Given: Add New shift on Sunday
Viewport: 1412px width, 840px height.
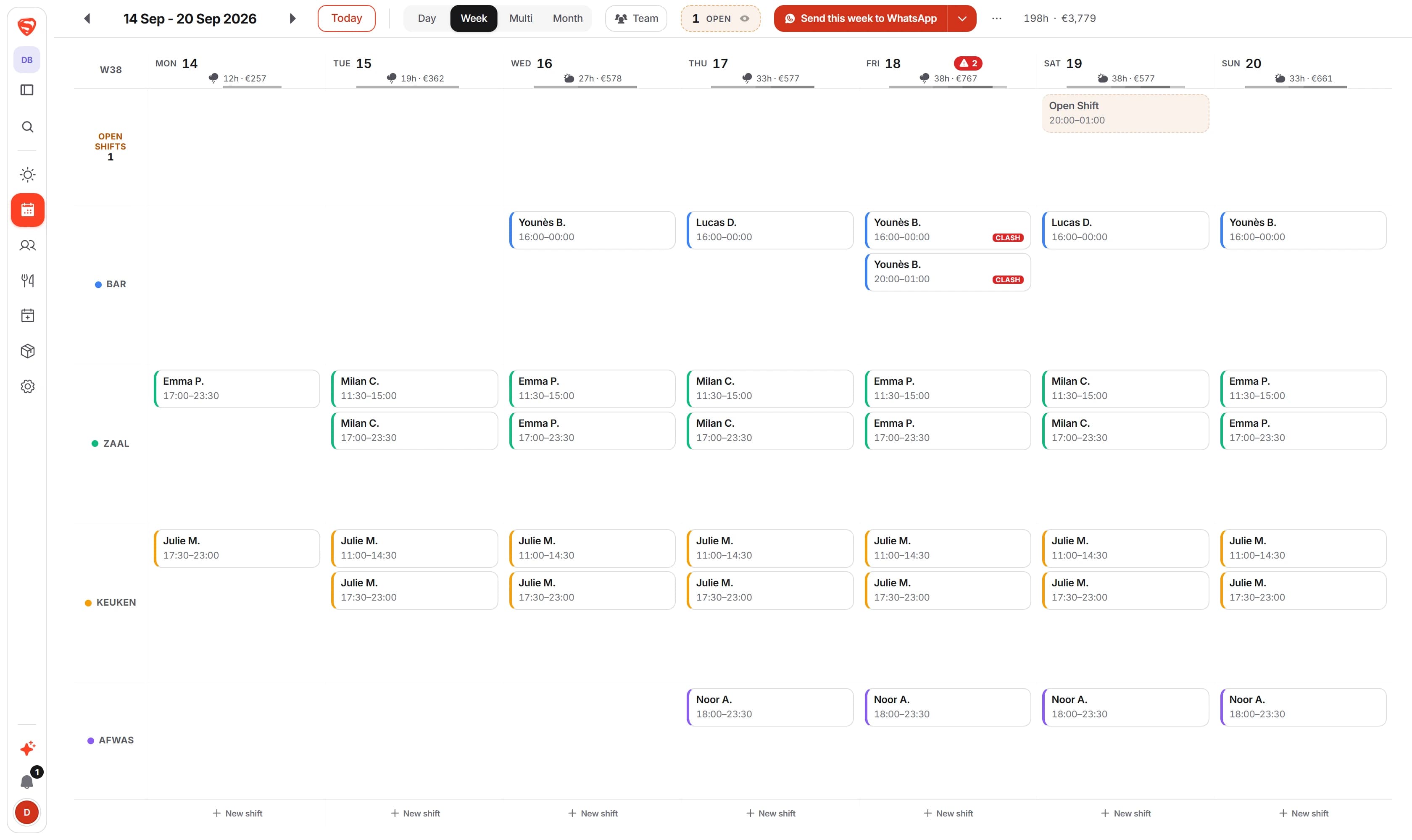Looking at the screenshot, I should point(1304,814).
